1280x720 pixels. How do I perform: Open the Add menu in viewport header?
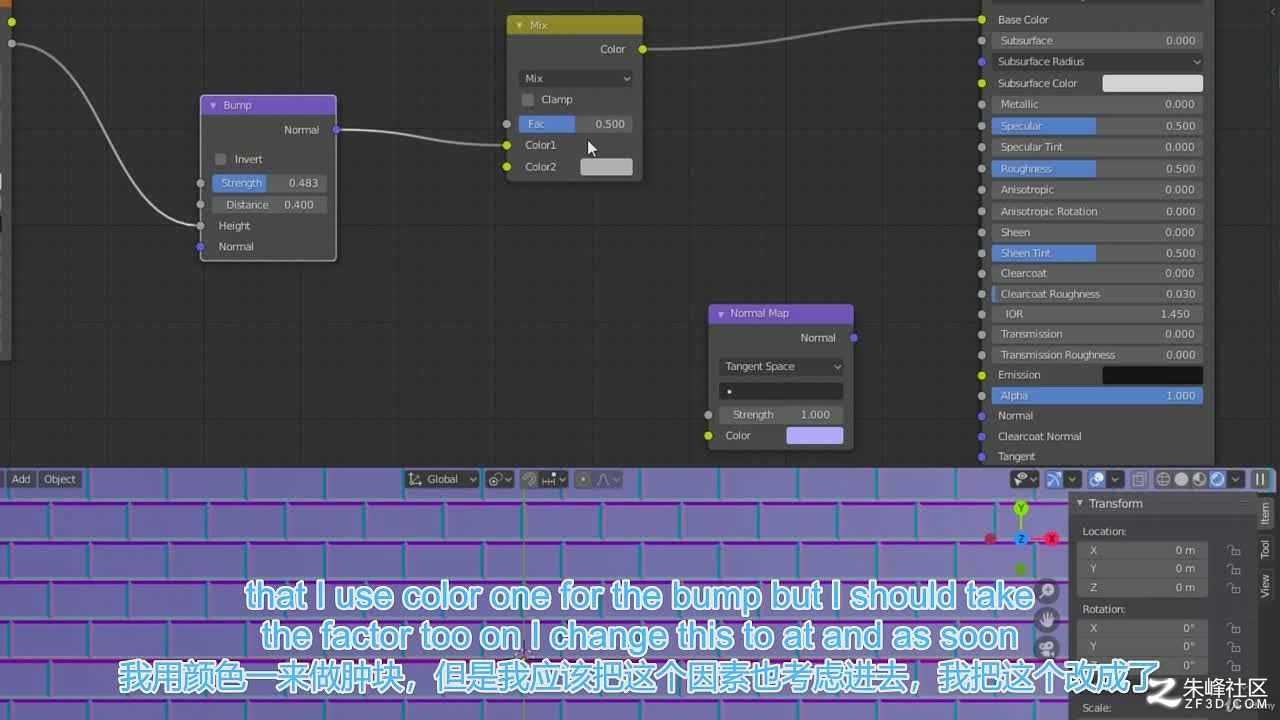coord(21,479)
